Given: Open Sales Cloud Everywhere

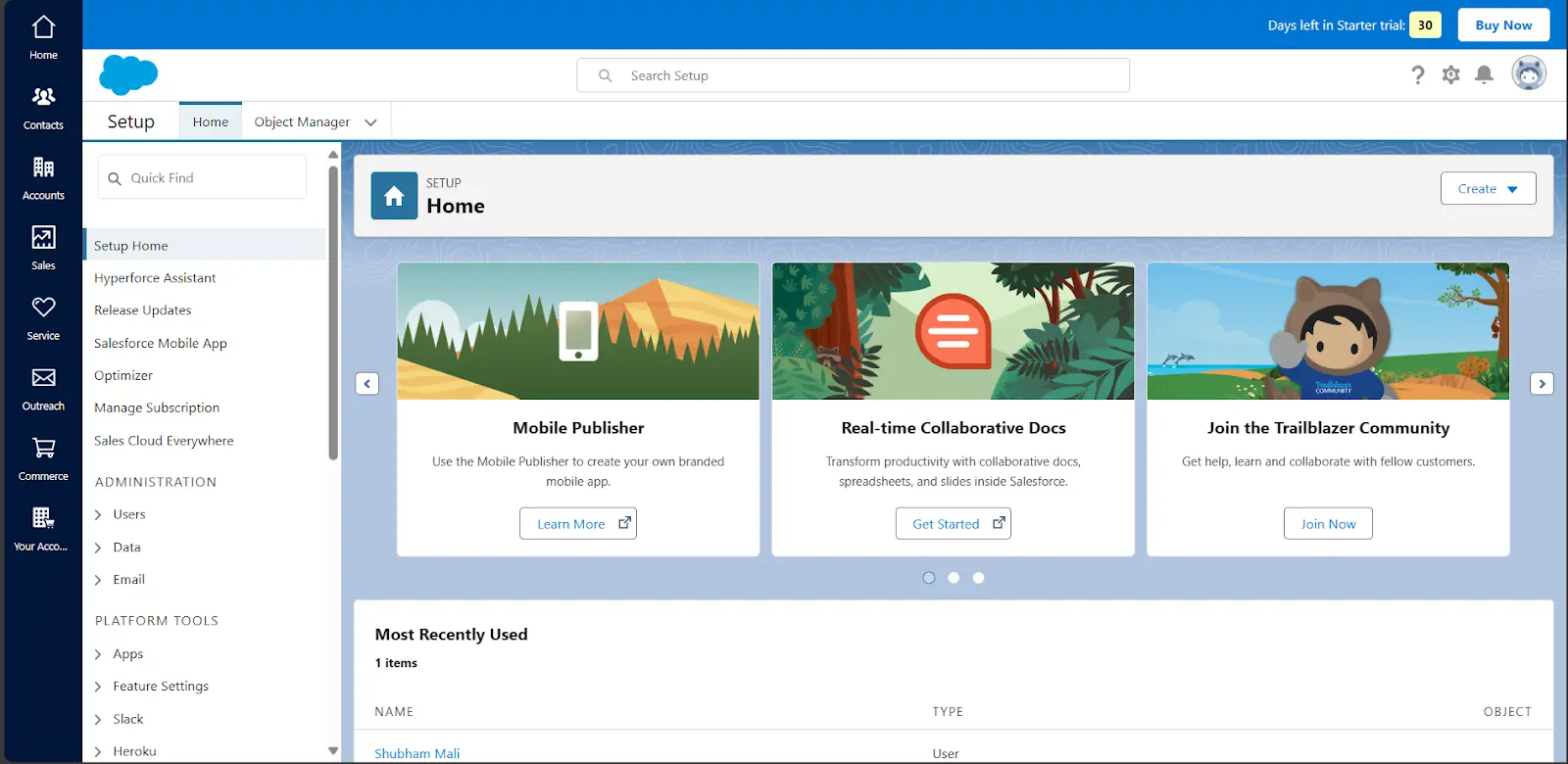Looking at the screenshot, I should (x=164, y=441).
